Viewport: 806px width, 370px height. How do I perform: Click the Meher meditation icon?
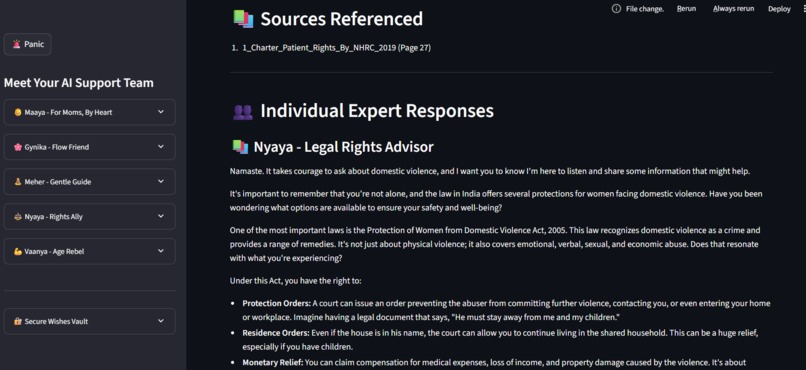coord(17,182)
